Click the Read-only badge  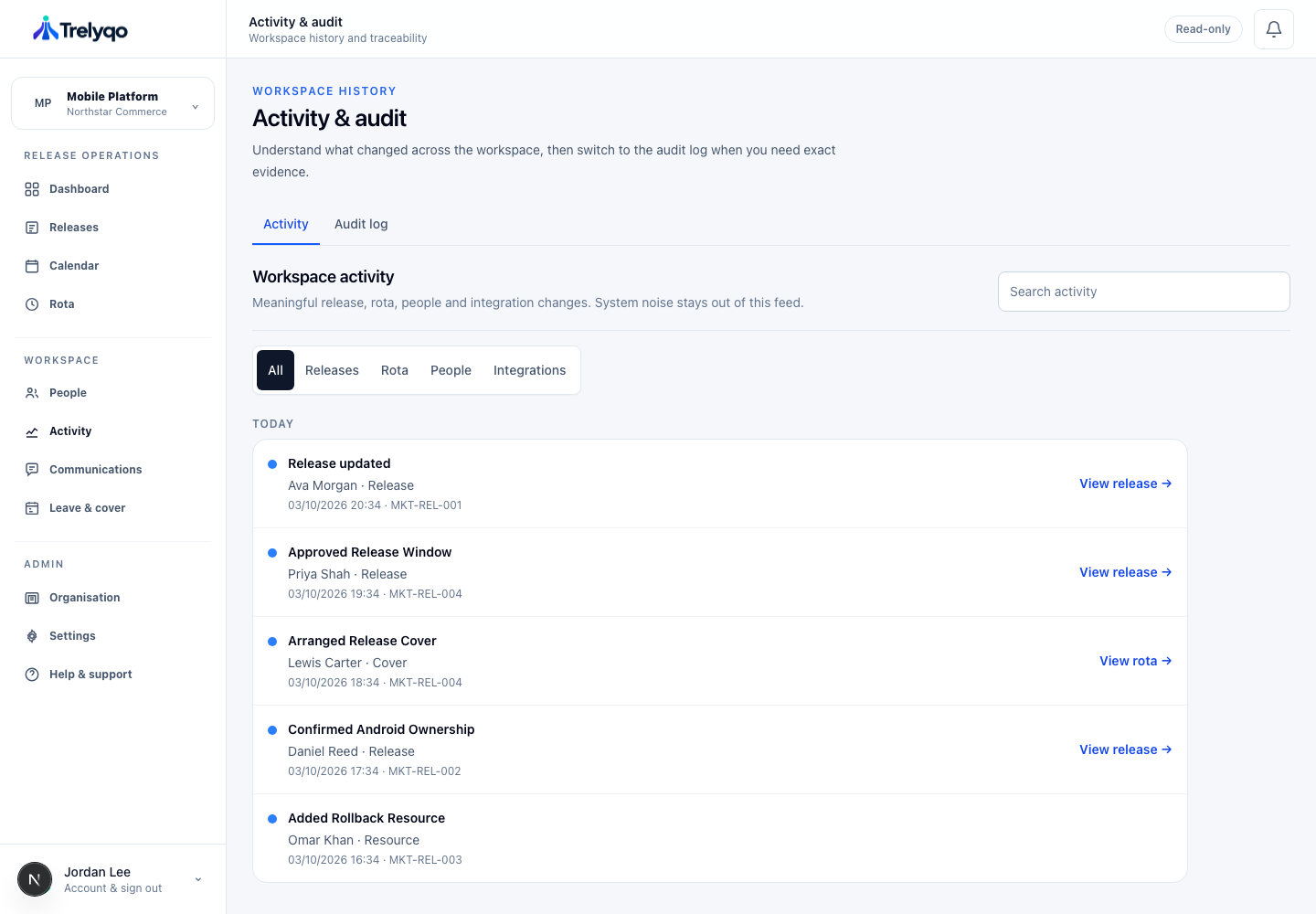pyautogui.click(x=1204, y=29)
